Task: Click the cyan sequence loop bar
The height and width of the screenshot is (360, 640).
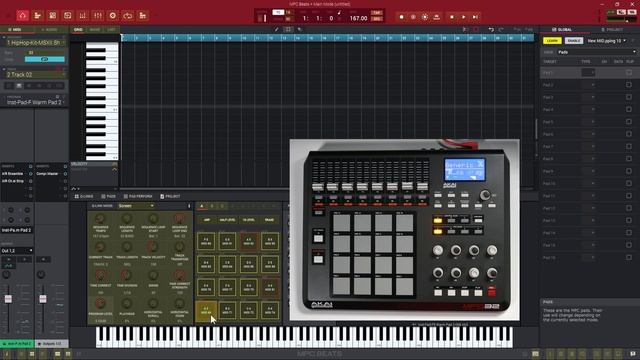Action: click(44, 59)
